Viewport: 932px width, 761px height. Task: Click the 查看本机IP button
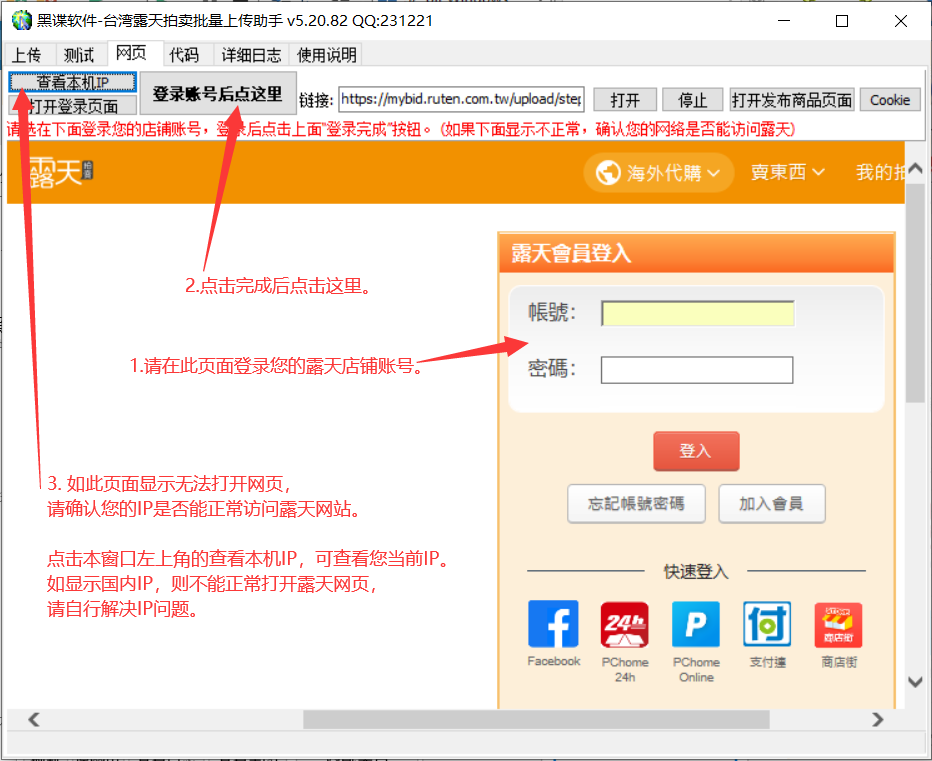tap(73, 82)
